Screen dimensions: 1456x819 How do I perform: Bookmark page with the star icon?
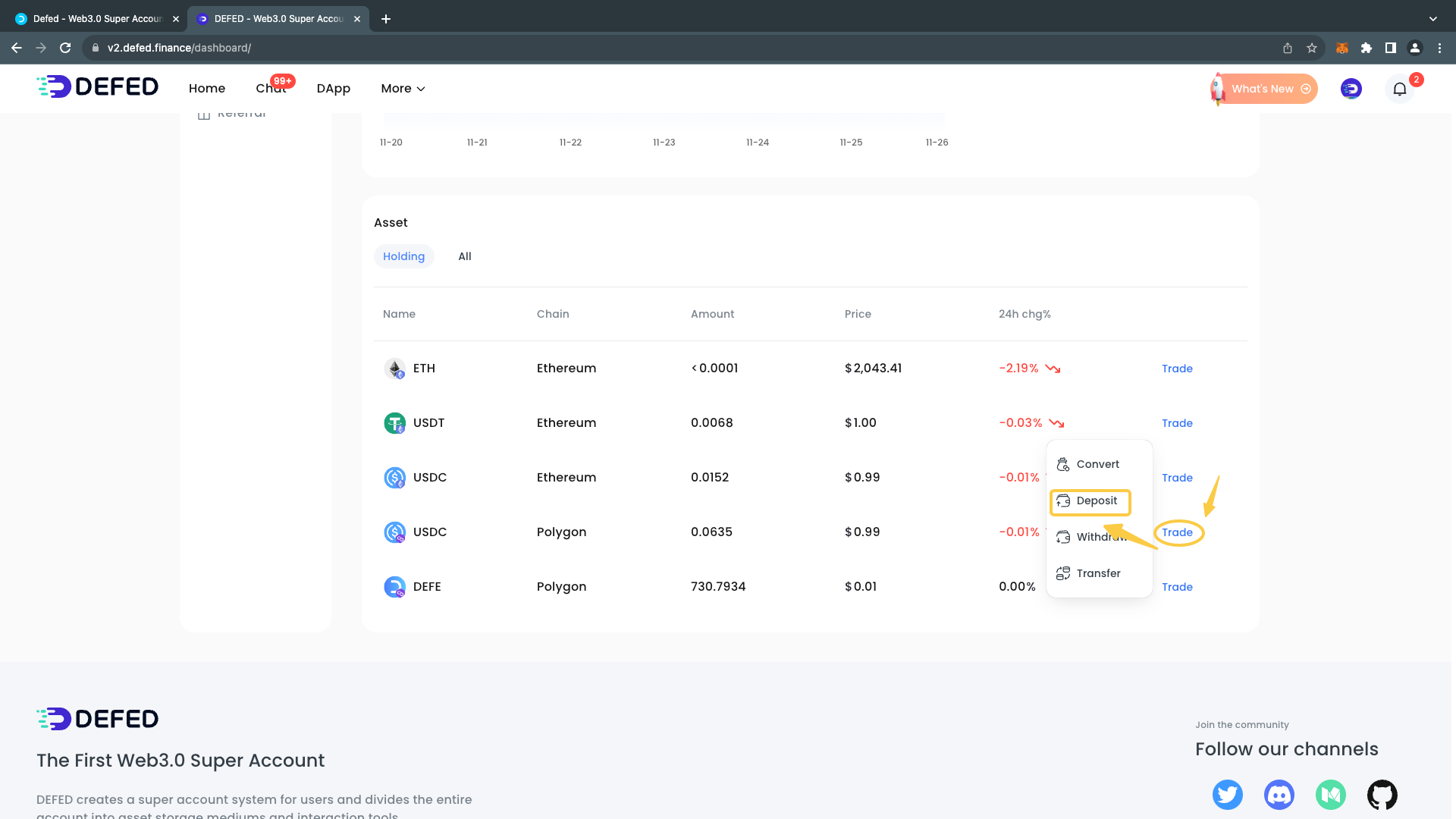pos(1312,48)
